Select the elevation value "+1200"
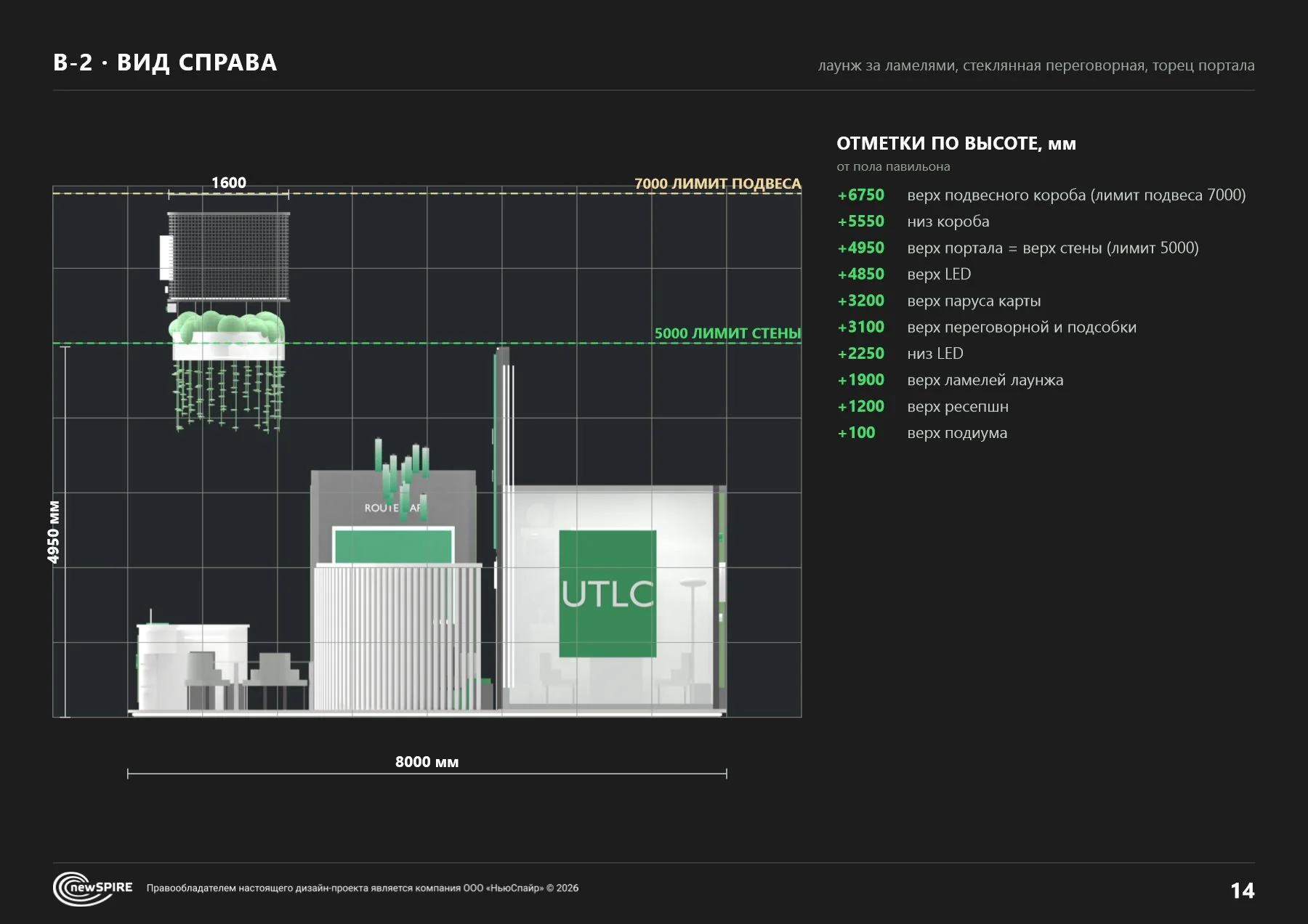 coord(861,406)
